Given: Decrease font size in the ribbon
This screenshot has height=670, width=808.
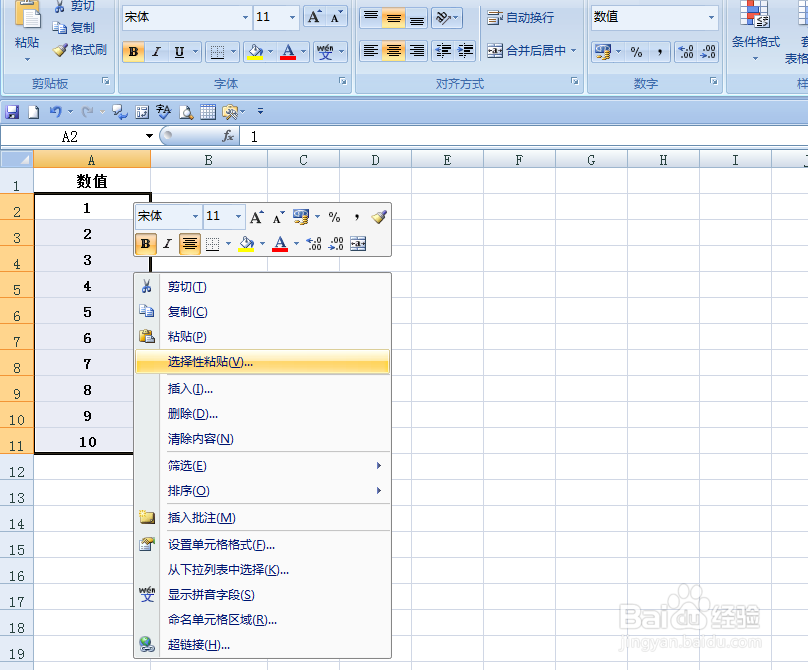Looking at the screenshot, I should click(336, 17).
